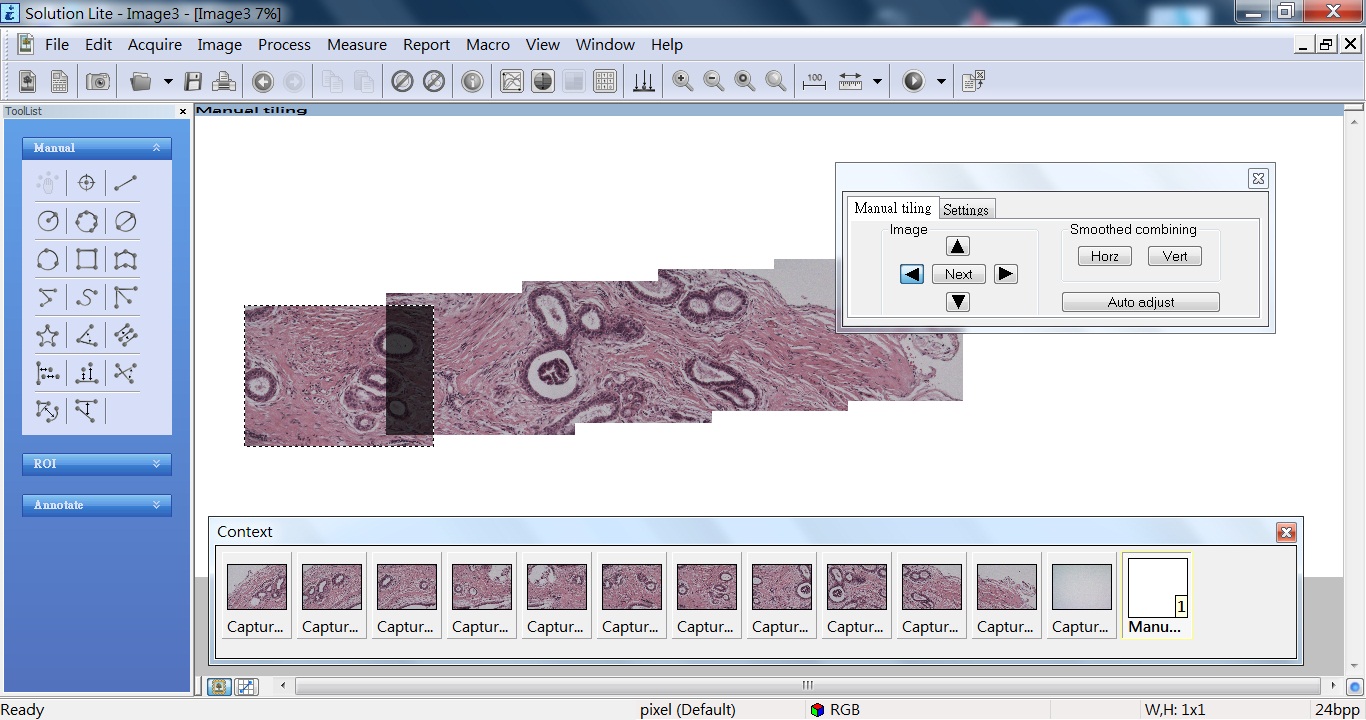Select the straight line measurement tool
The image size is (1366, 720).
pyautogui.click(x=125, y=183)
